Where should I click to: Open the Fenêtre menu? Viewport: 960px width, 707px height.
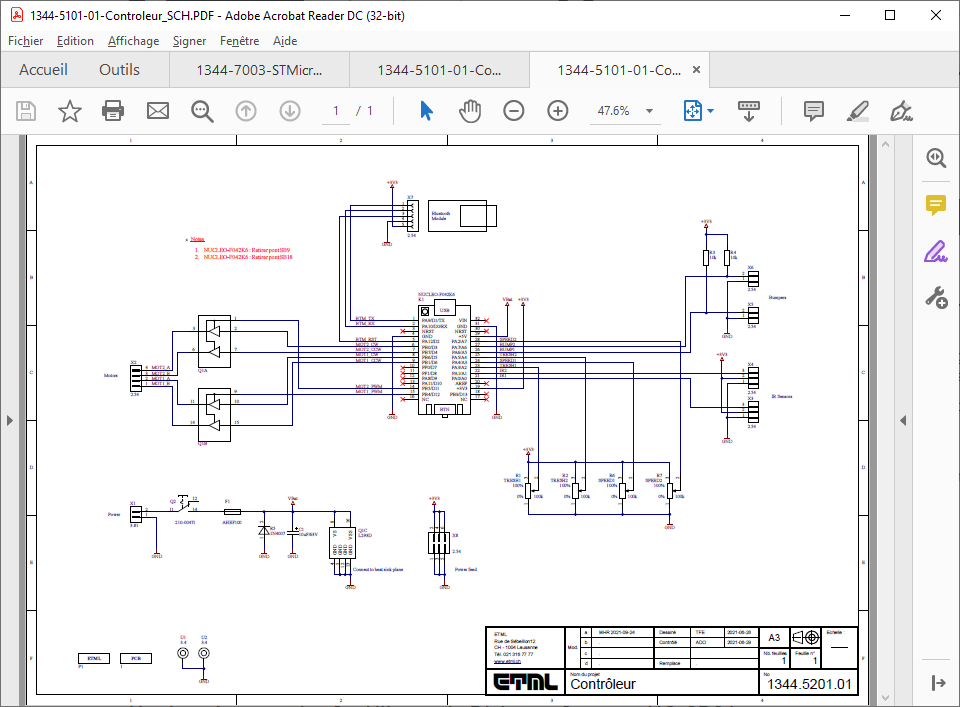click(x=239, y=41)
